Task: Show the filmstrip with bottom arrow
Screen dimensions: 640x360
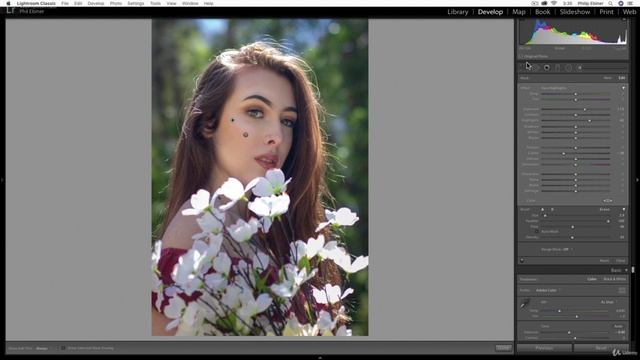Action: (x=320, y=358)
